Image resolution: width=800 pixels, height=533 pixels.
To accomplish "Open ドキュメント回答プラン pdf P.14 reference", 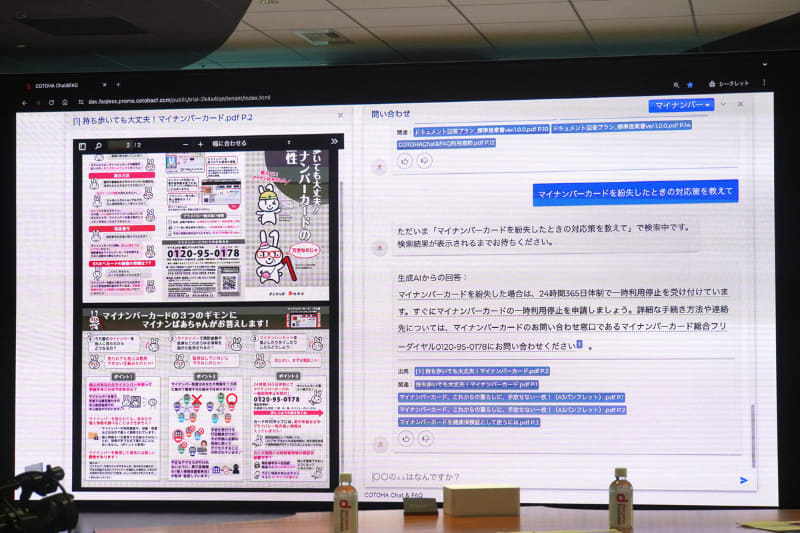I will [622, 126].
